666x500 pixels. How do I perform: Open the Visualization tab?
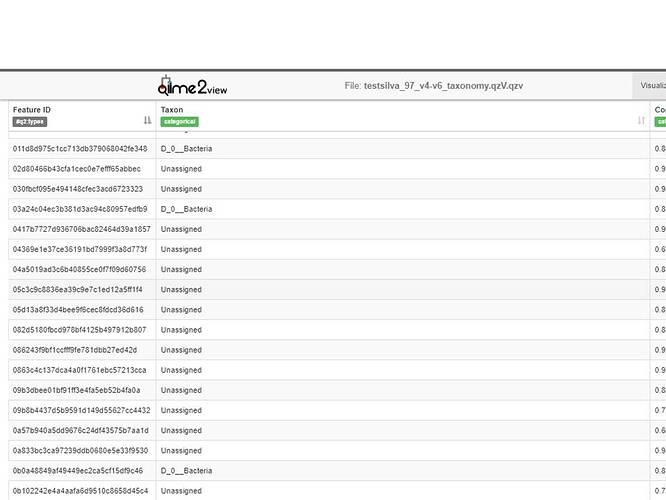(x=652, y=86)
